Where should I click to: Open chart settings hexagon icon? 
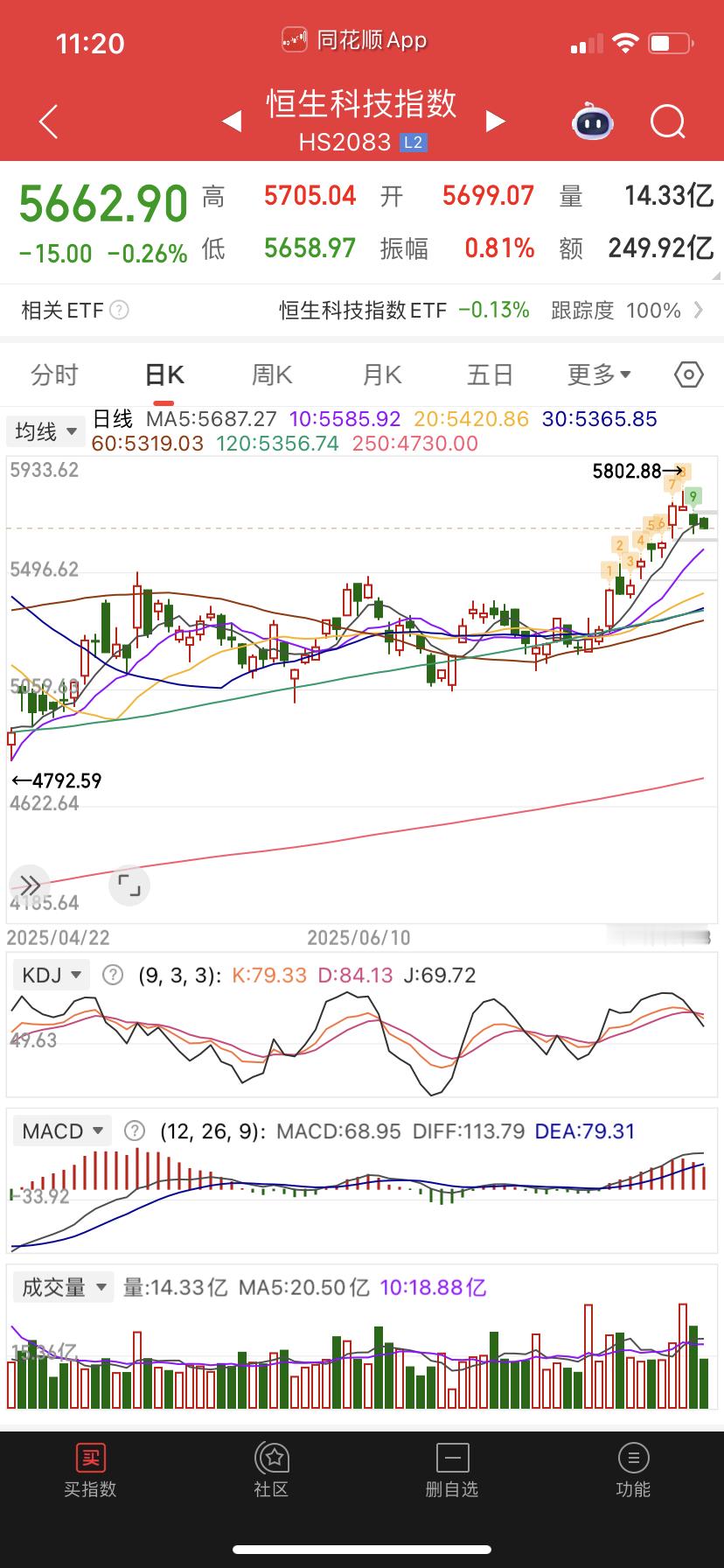coord(689,375)
